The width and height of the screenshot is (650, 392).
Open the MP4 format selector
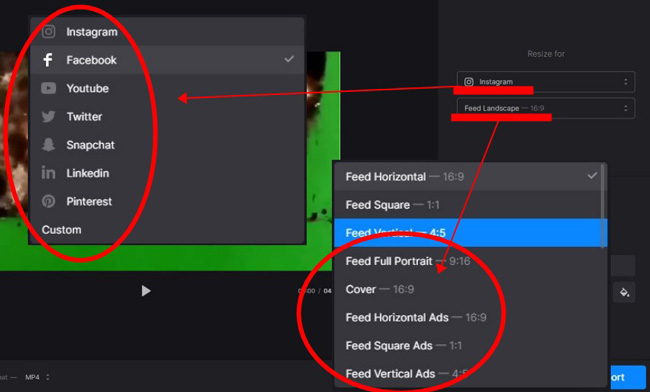(x=37, y=377)
